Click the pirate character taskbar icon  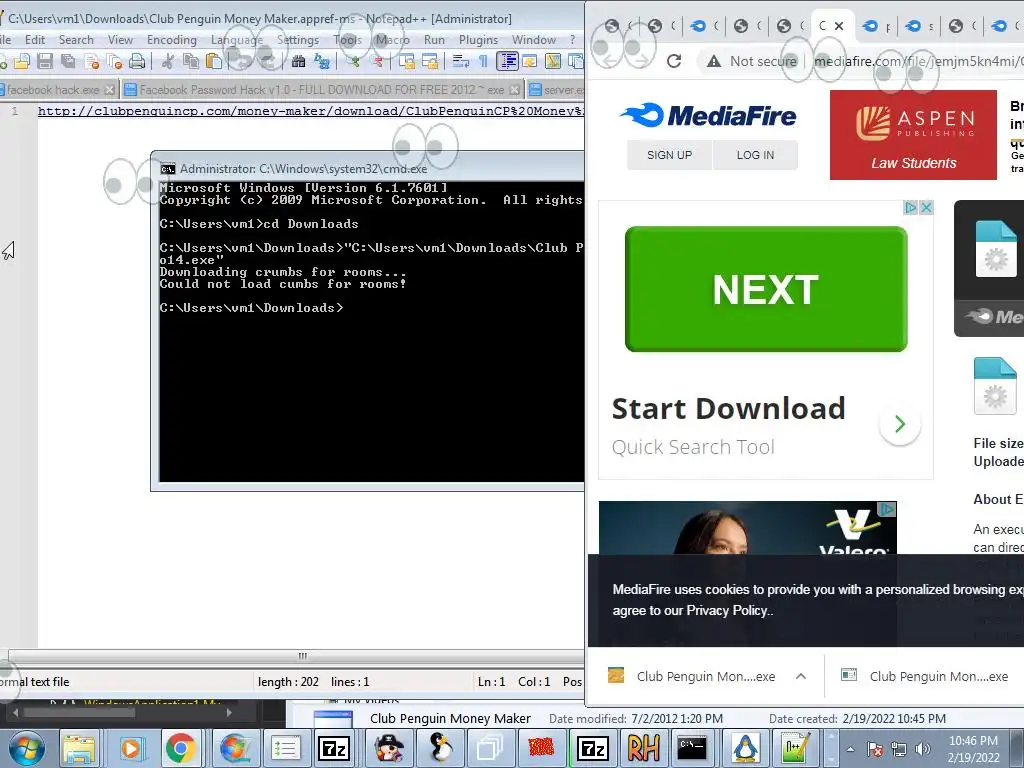(389, 748)
